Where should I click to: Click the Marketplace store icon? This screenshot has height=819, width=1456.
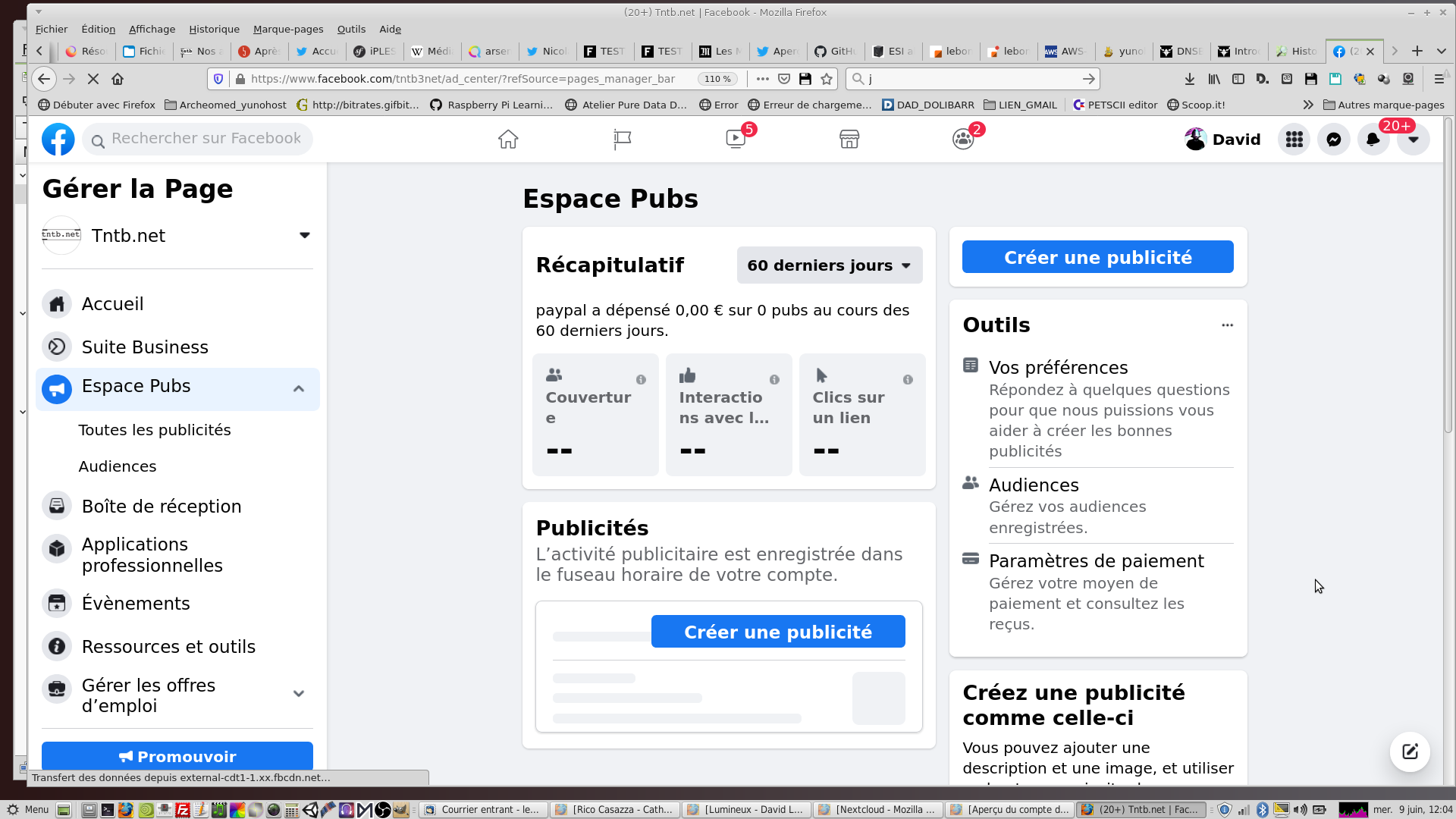click(x=849, y=140)
